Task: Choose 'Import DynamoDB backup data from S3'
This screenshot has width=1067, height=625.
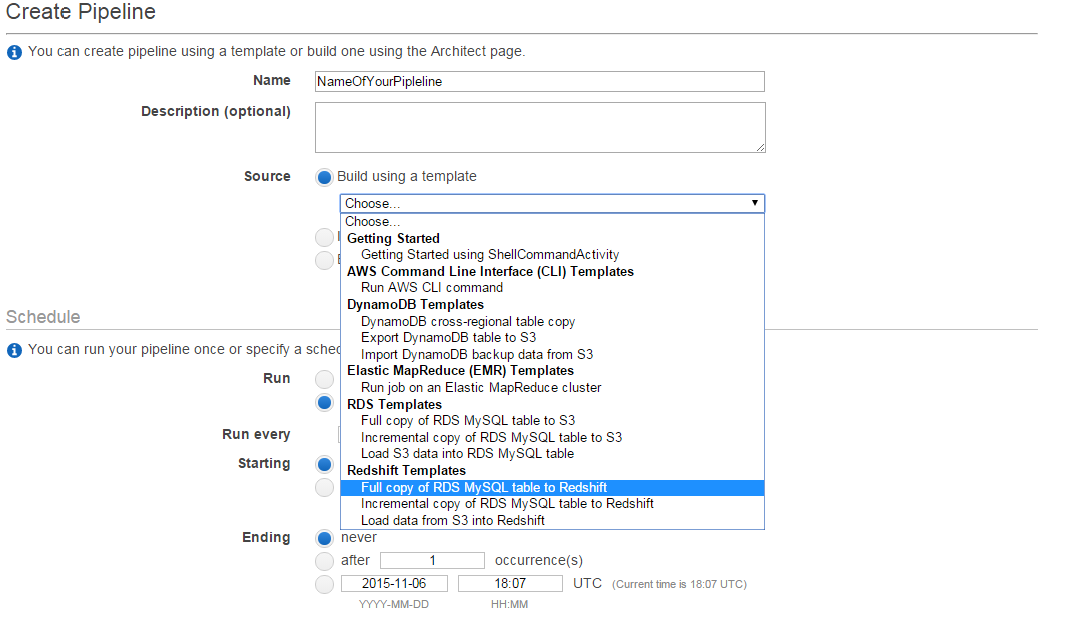Action: pyautogui.click(x=477, y=354)
